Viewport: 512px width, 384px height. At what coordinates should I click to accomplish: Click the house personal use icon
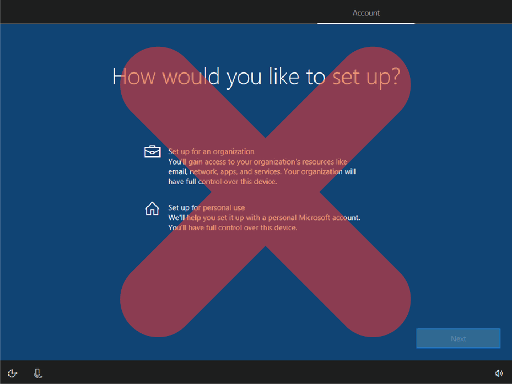tap(152, 209)
